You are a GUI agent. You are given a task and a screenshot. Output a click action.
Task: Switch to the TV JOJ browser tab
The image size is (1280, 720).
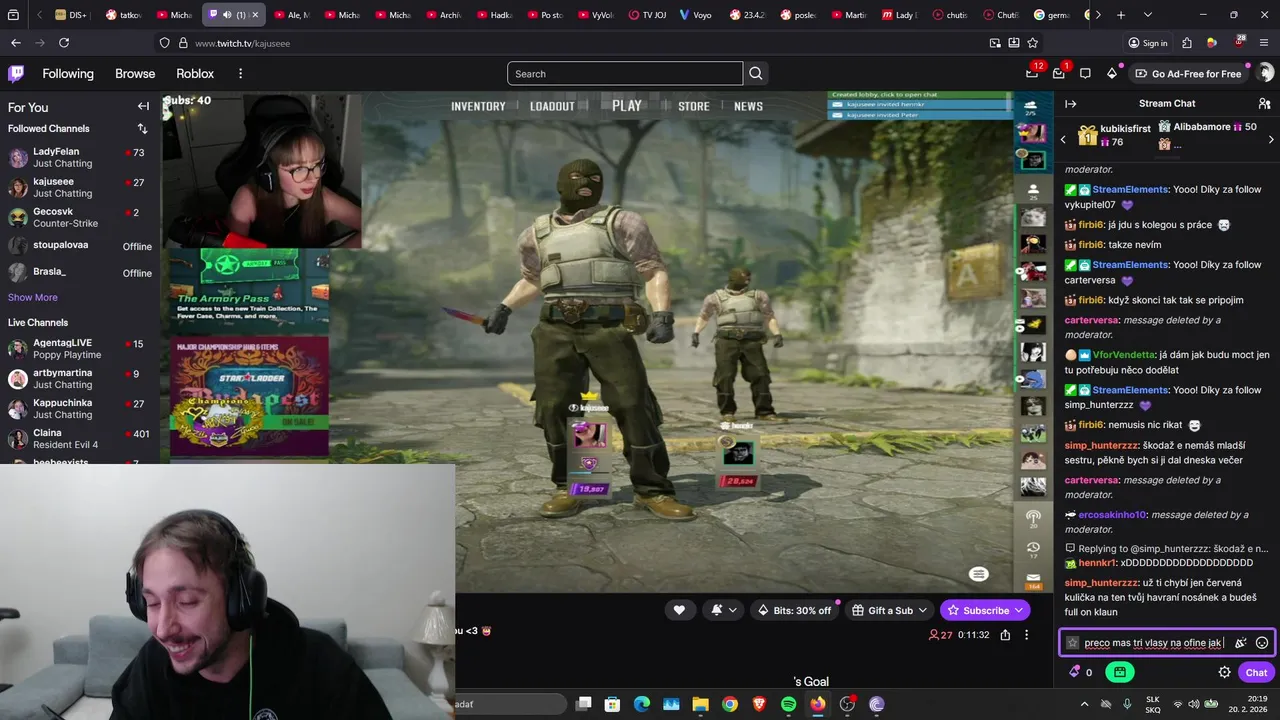coord(649,15)
